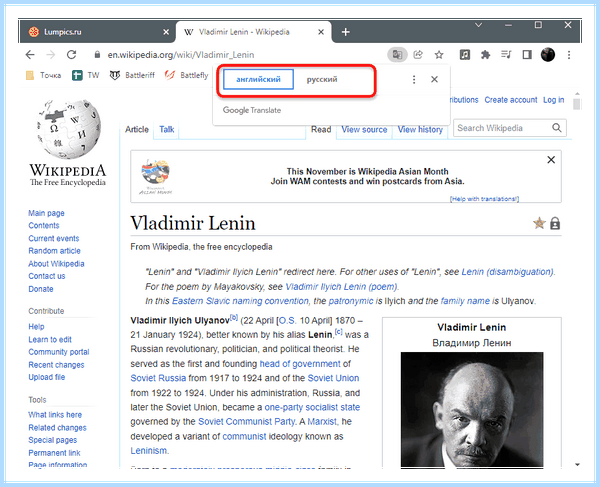Viewport: 600px width, 487px height.
Task: Open Contents sidebar link
Action: 44,225
